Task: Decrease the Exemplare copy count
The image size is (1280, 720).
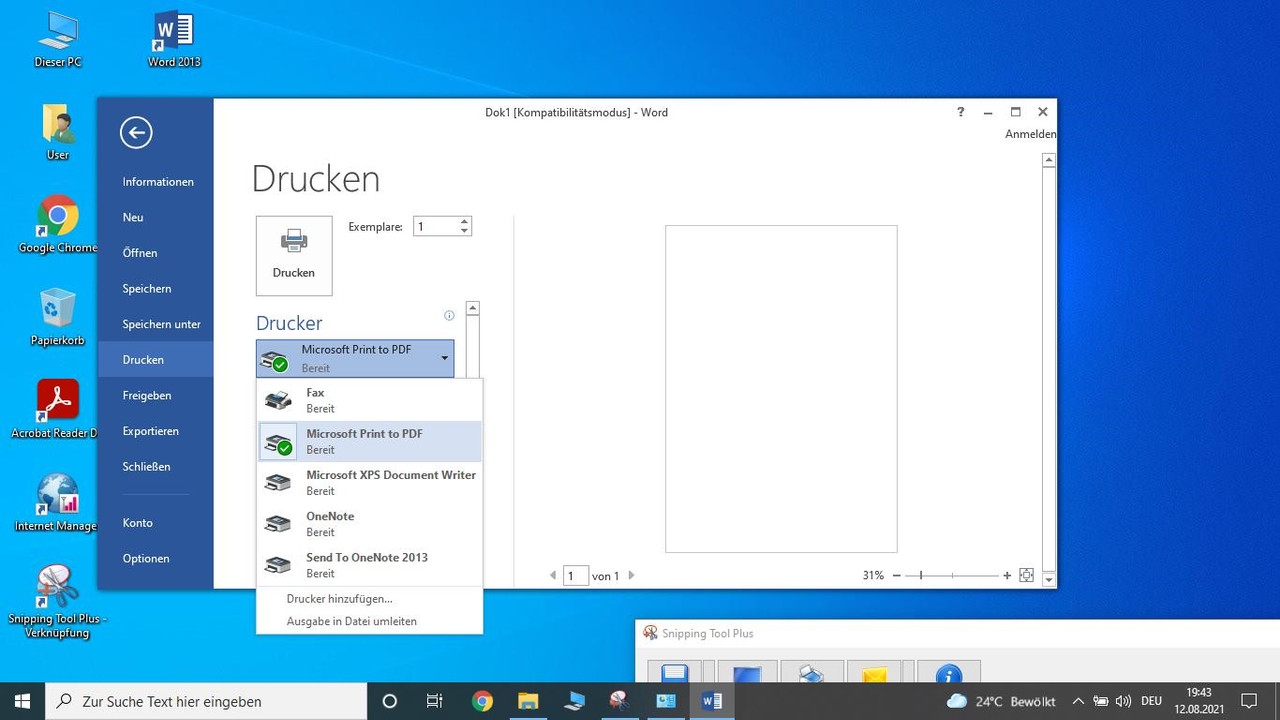Action: pos(464,232)
